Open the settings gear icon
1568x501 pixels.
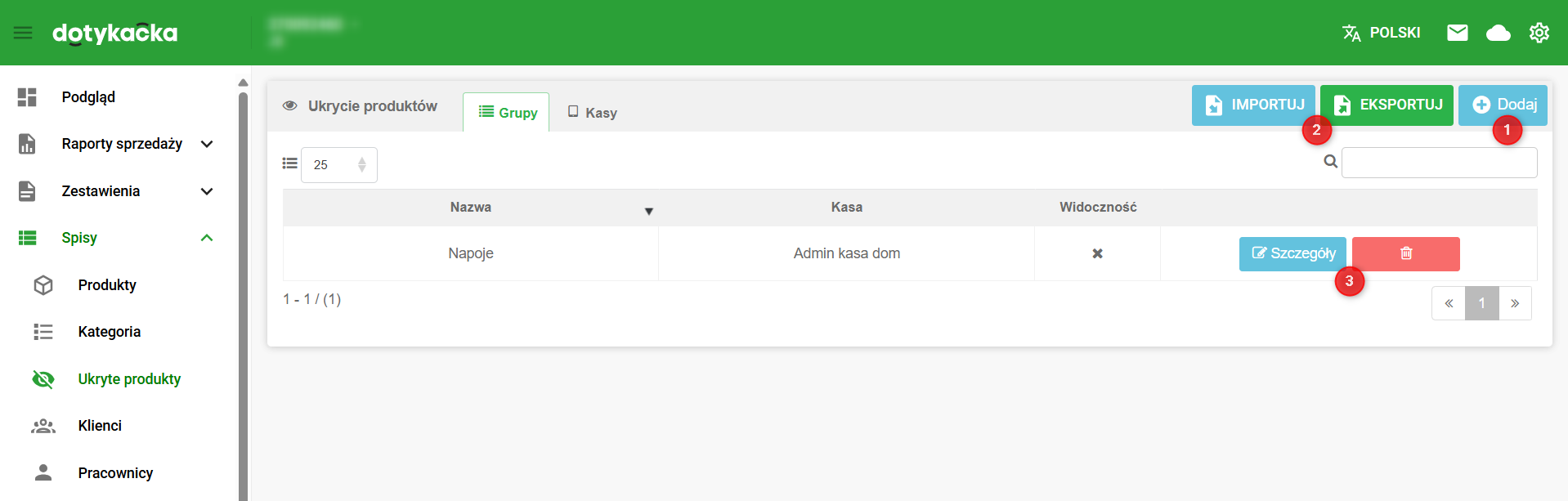tap(1539, 33)
